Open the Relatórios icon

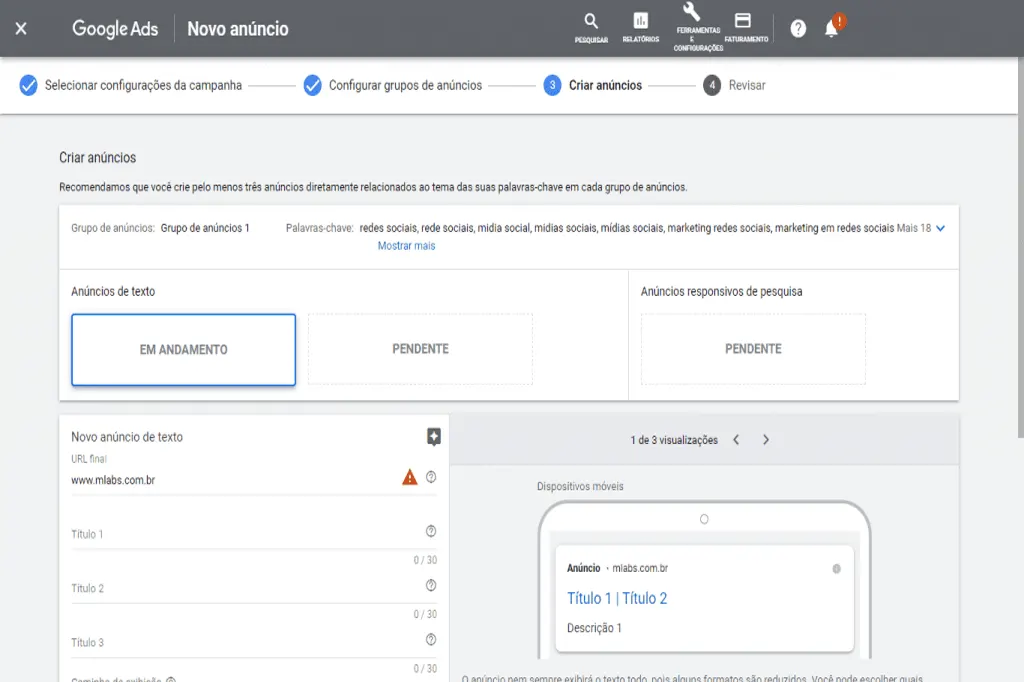640,23
